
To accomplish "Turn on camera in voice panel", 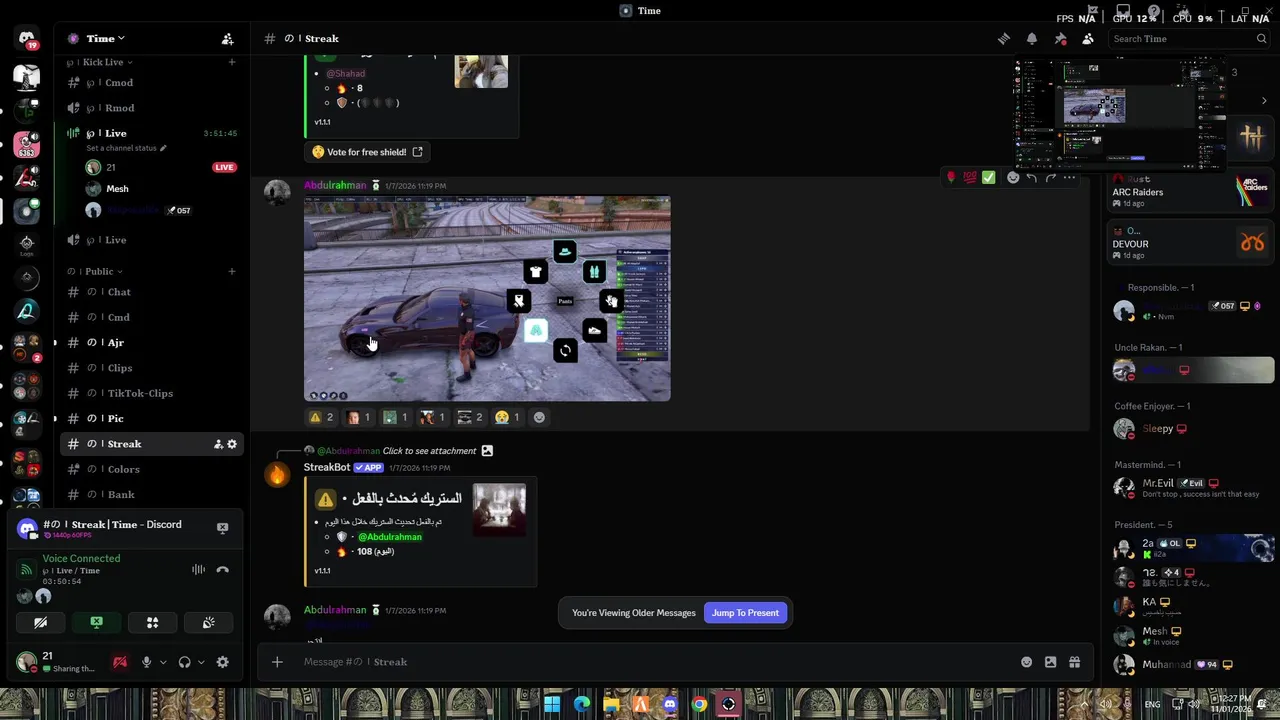I will point(41,622).
